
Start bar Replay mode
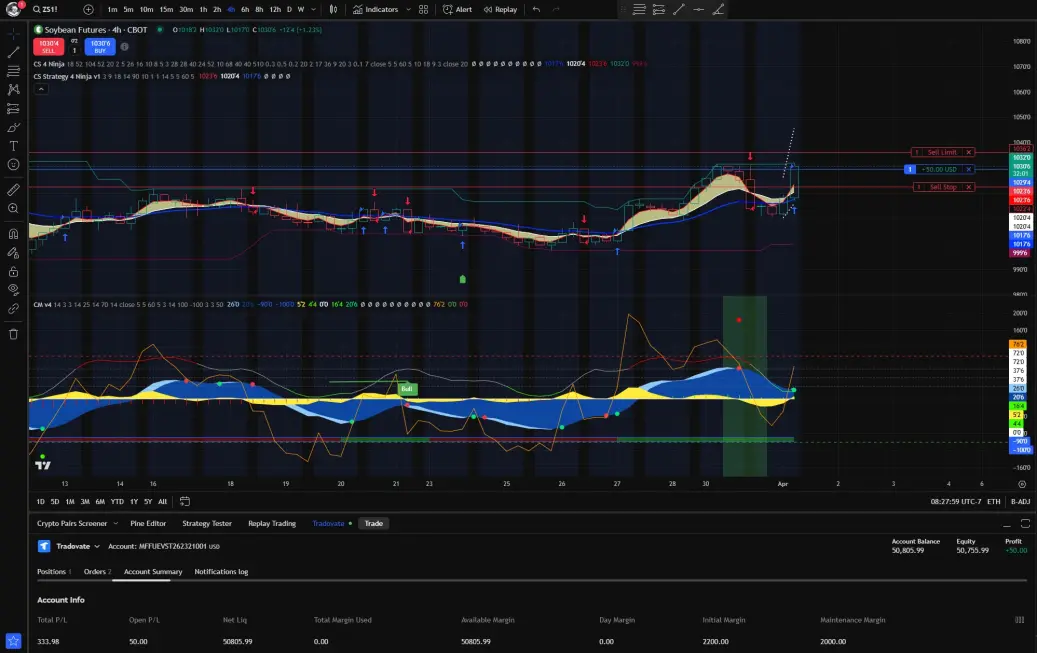500,9
